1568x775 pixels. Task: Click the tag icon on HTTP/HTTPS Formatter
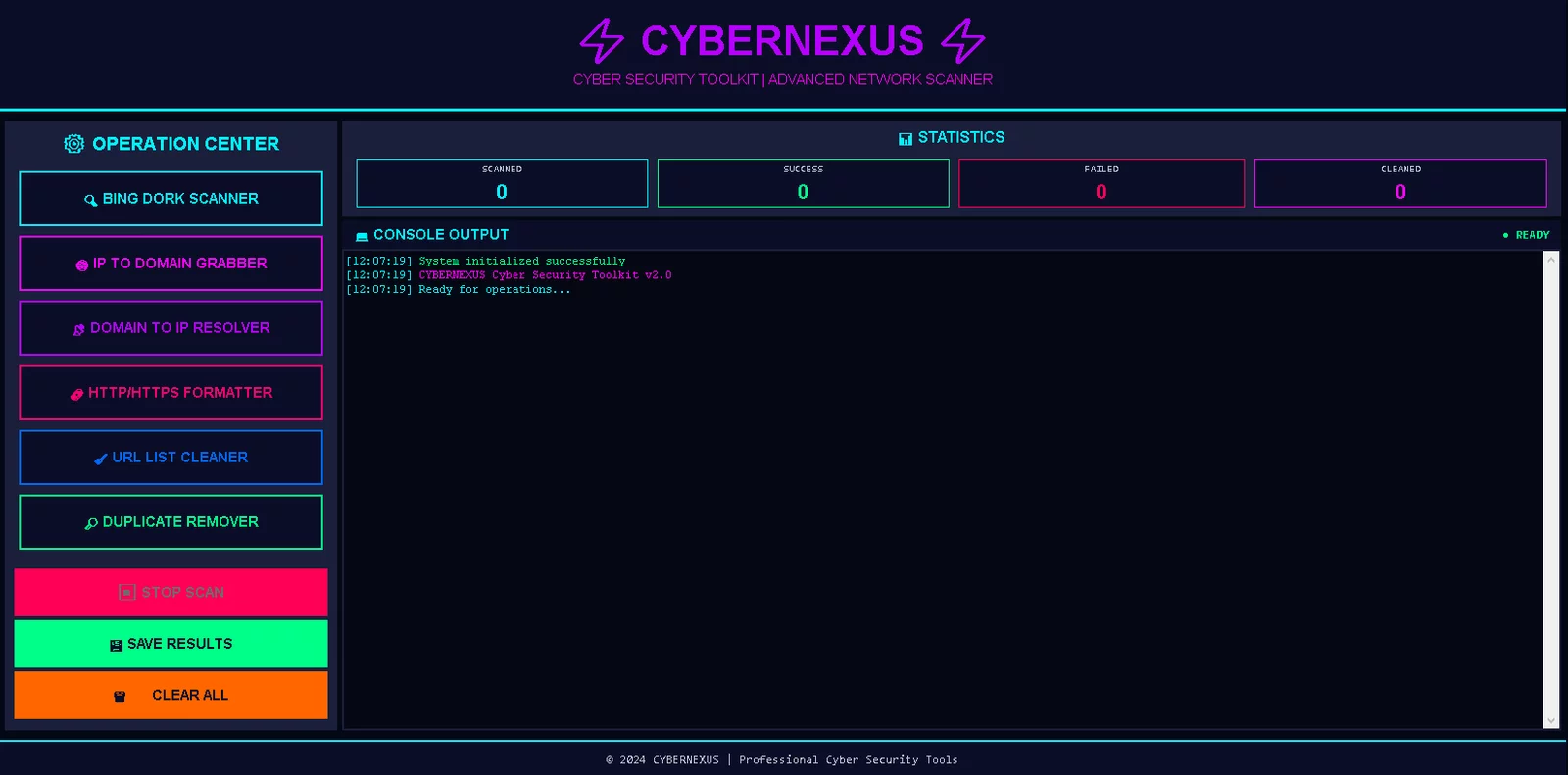click(x=76, y=394)
